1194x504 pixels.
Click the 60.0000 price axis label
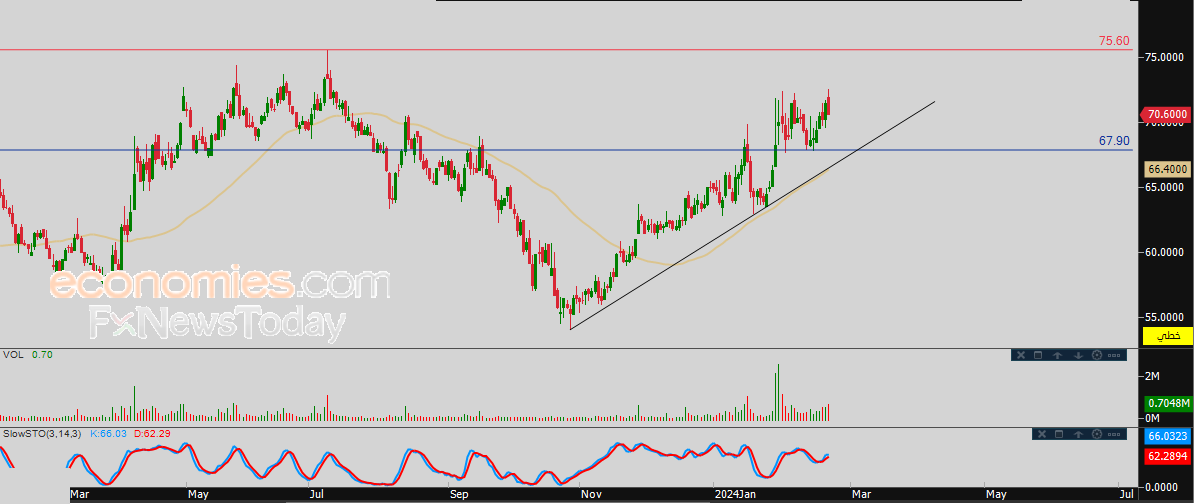click(x=1165, y=252)
